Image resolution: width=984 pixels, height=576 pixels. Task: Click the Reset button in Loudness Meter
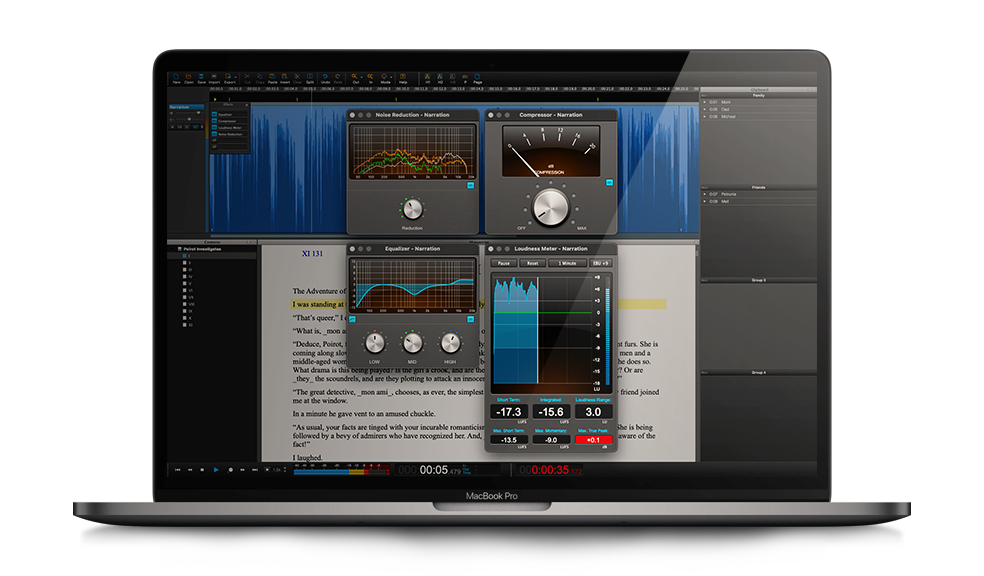click(533, 263)
